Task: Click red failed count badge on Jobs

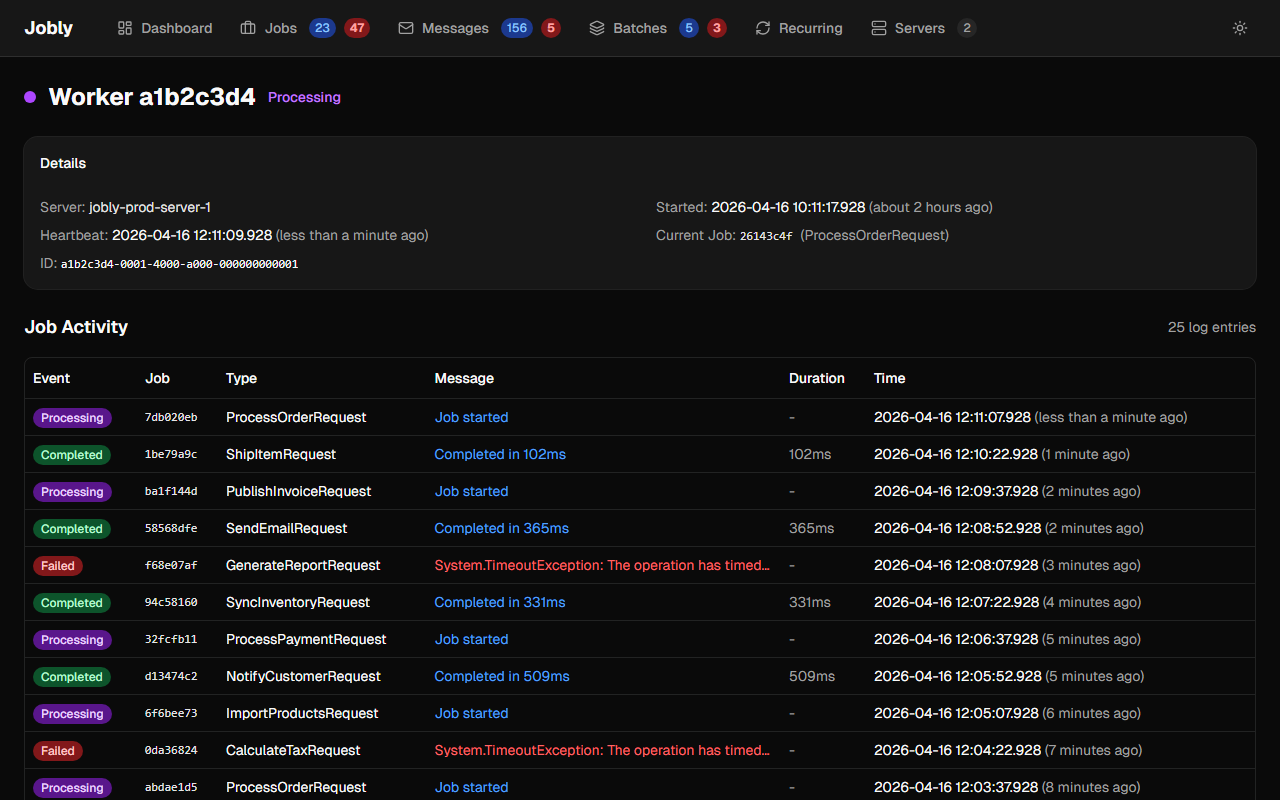Action: 357,28
